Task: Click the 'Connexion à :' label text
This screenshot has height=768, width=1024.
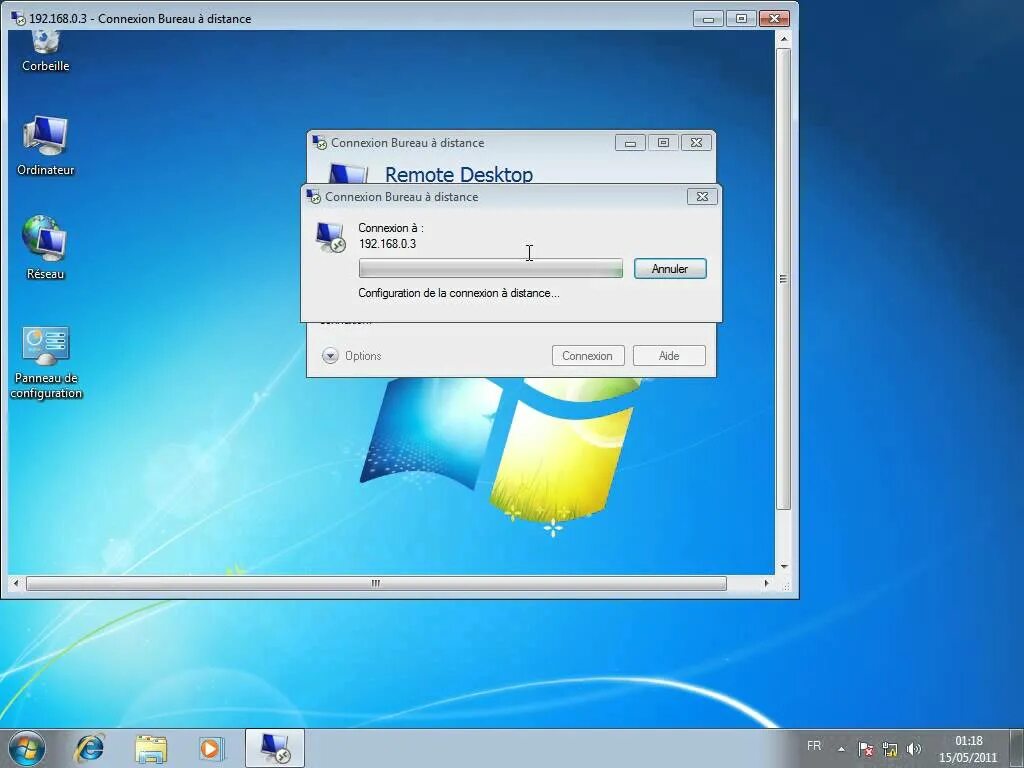Action: (x=391, y=228)
